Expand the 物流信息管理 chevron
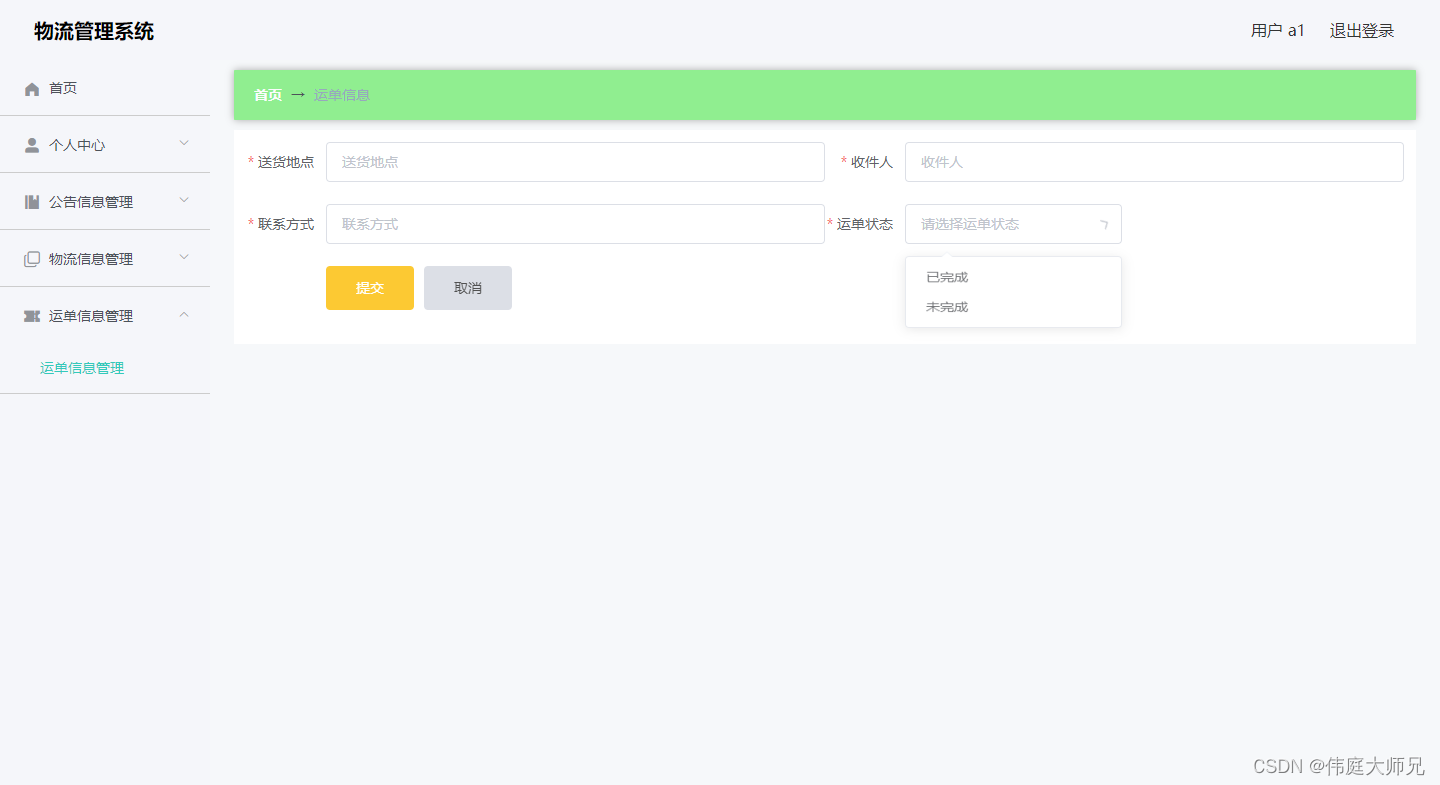The height and width of the screenshot is (785, 1440). click(x=184, y=257)
